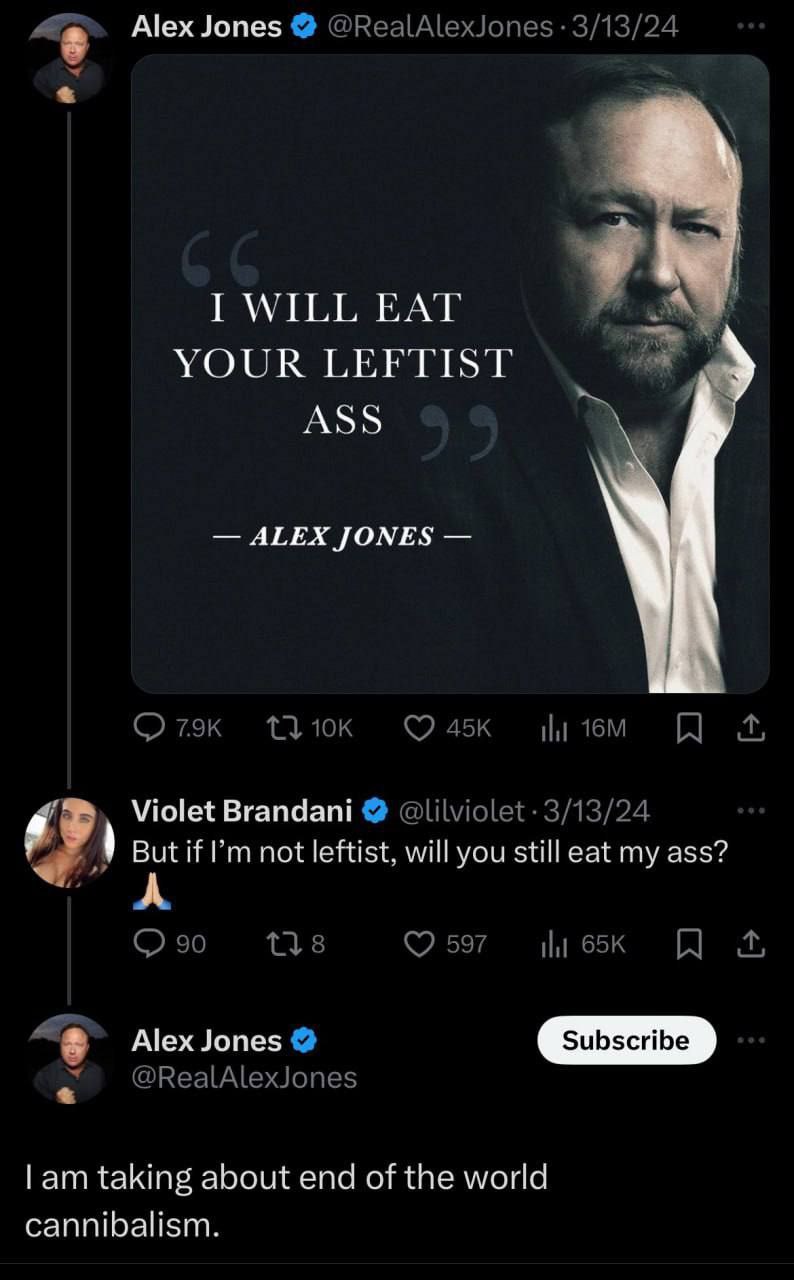Open the @lilviolet profile handle
Image resolution: width=794 pixels, height=1280 pixels.
[x=461, y=811]
